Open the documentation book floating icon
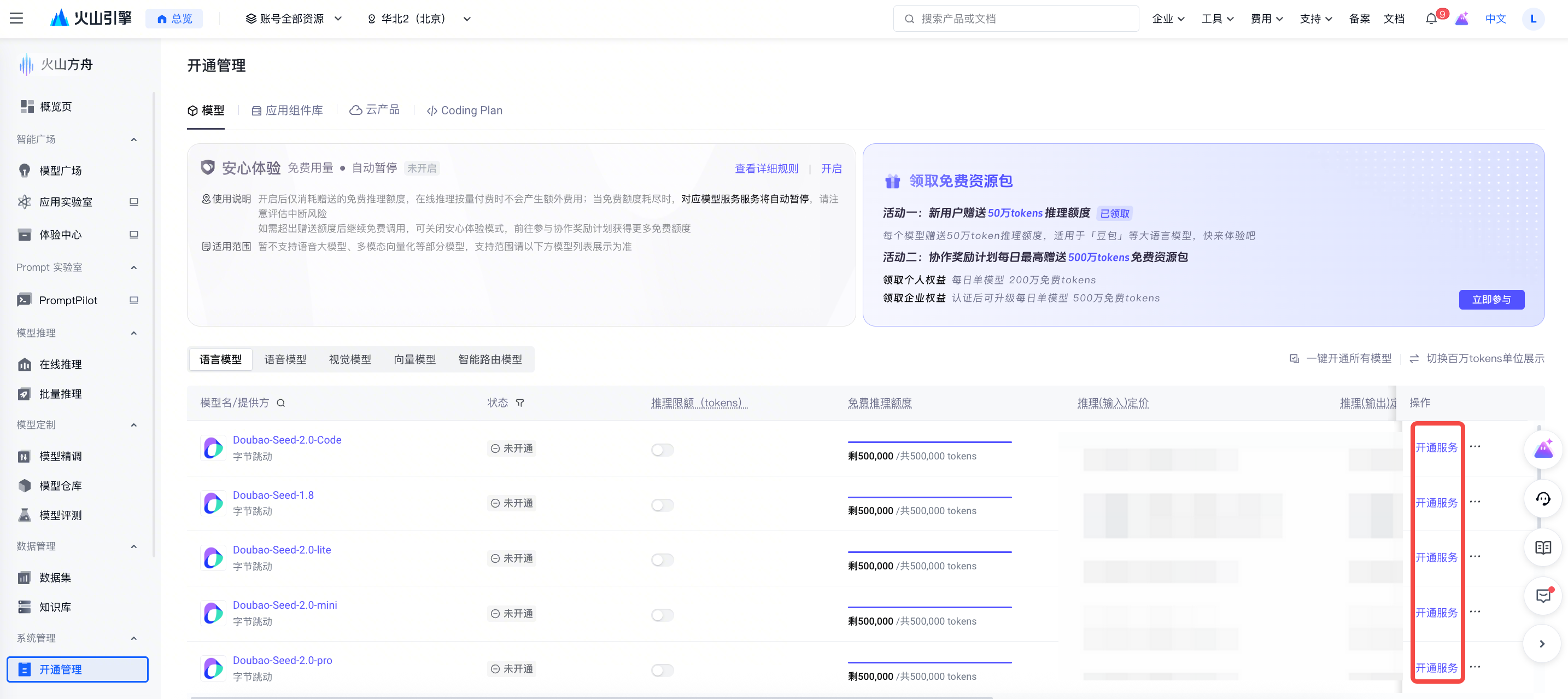This screenshot has height=699, width=1568. tap(1542, 547)
